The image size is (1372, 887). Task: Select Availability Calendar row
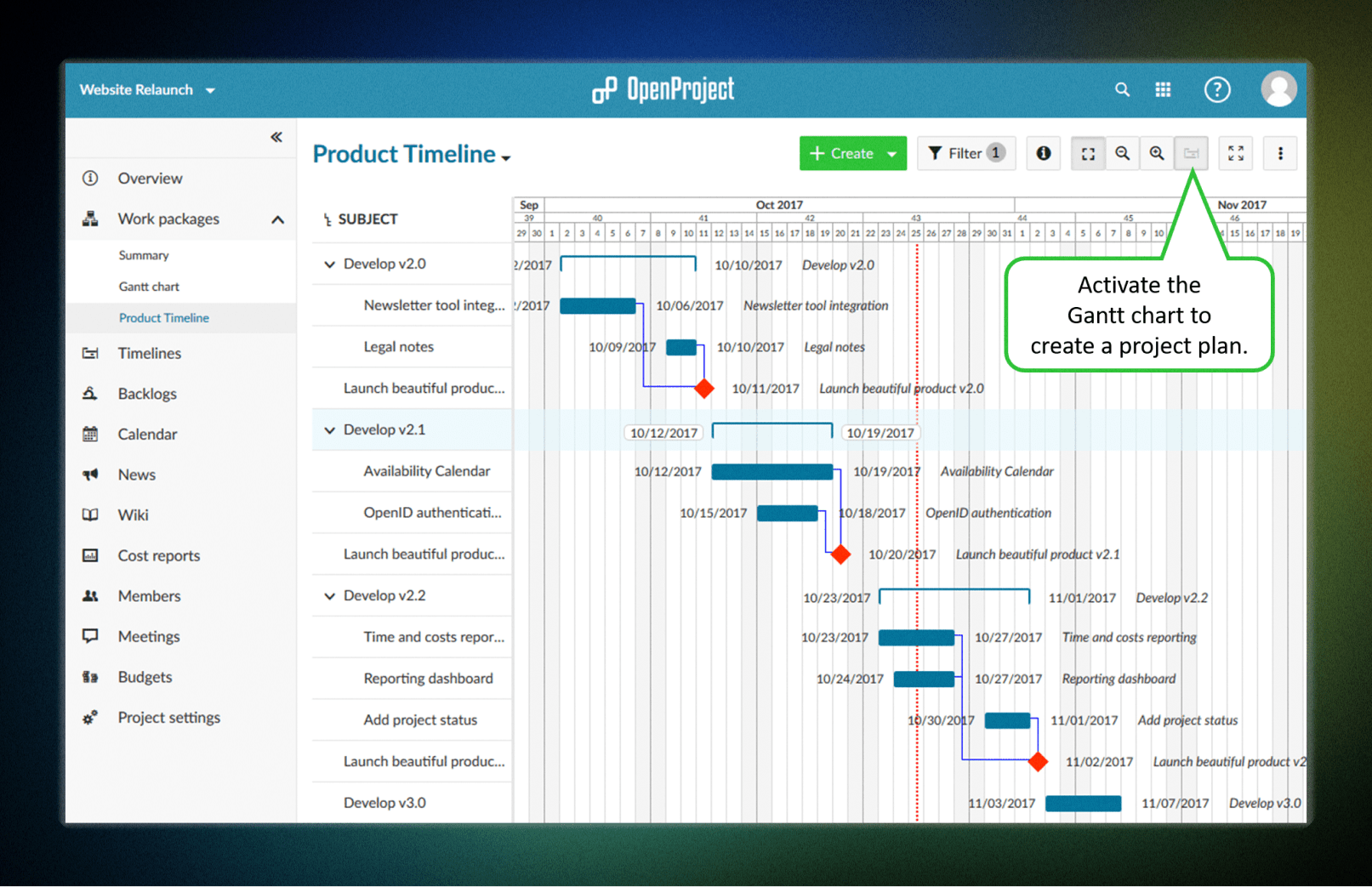413,471
